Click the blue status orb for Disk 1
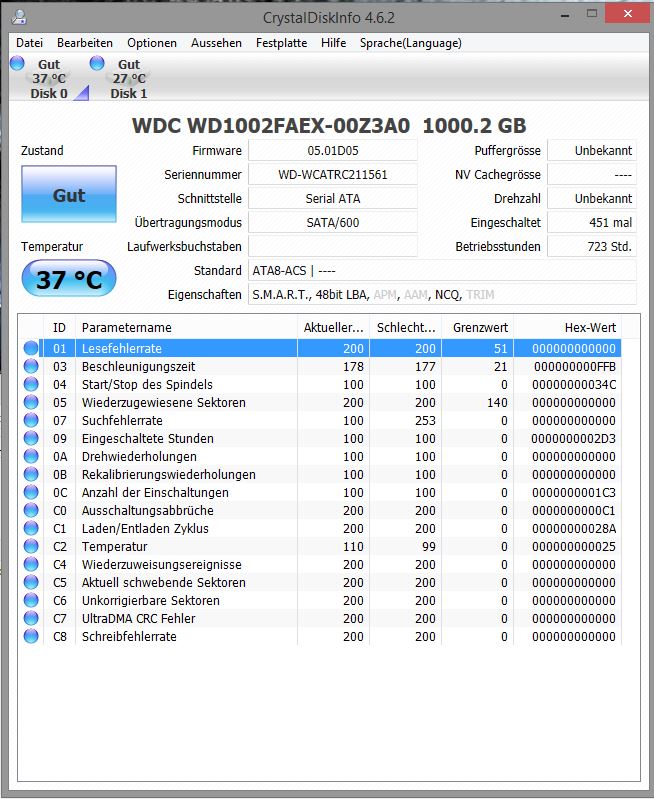 pos(97,63)
